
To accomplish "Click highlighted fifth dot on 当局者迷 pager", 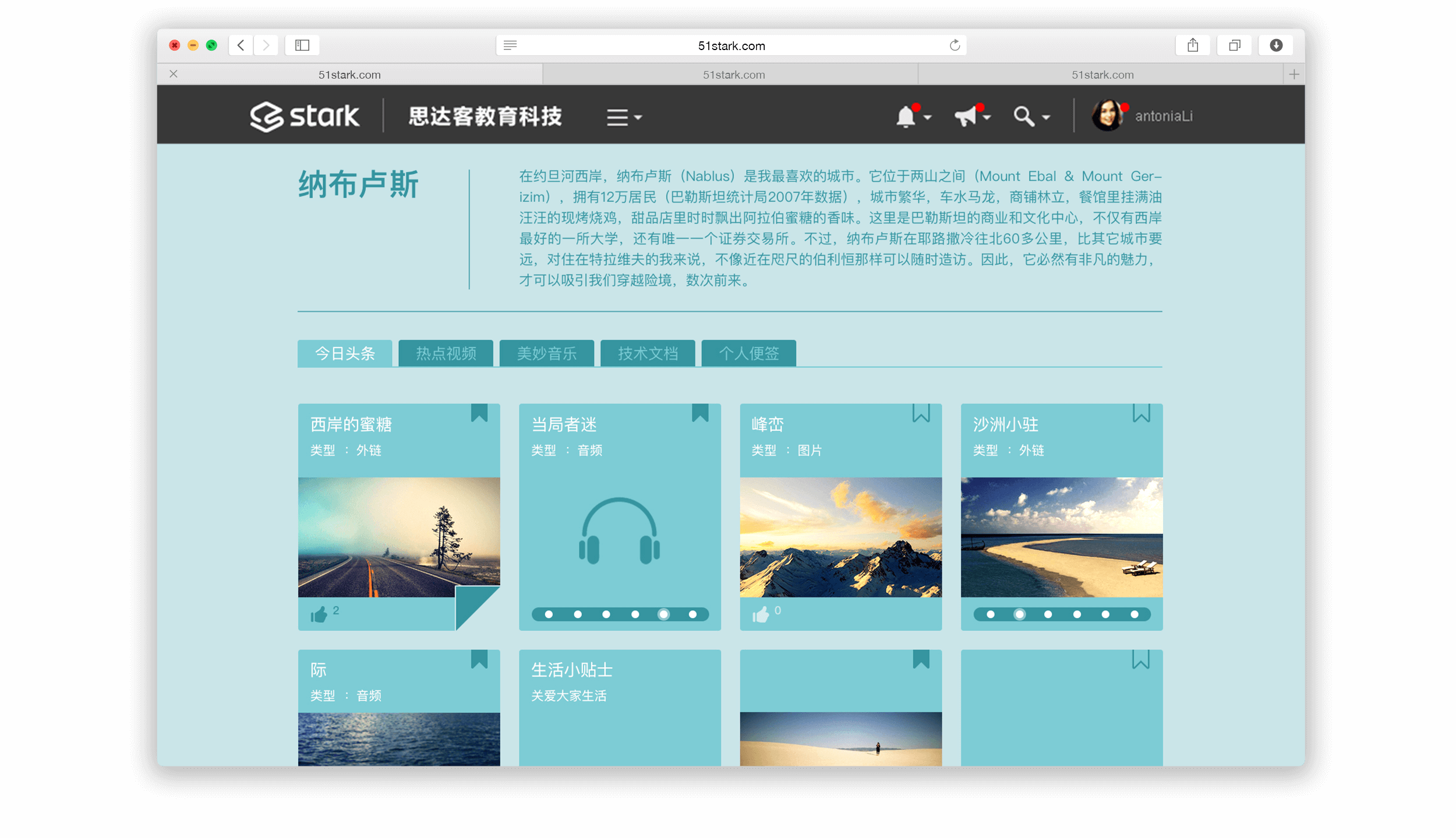I will click(663, 614).
